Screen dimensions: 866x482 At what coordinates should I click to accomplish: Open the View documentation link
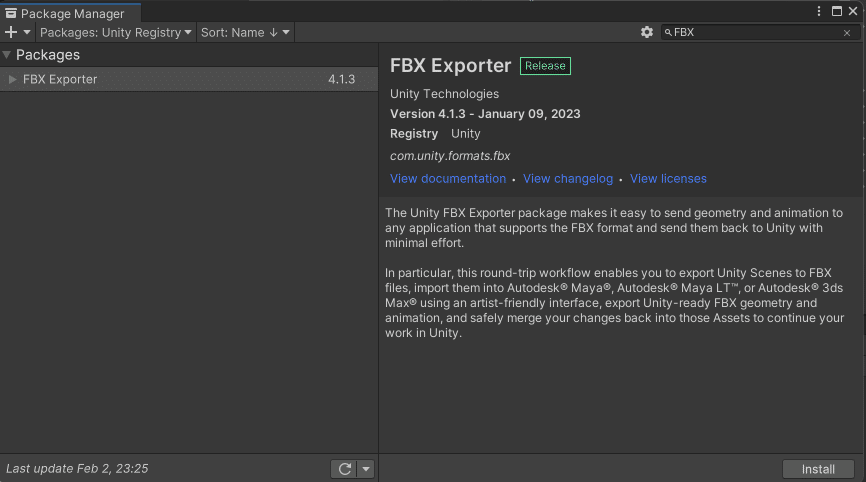pyautogui.click(x=448, y=179)
